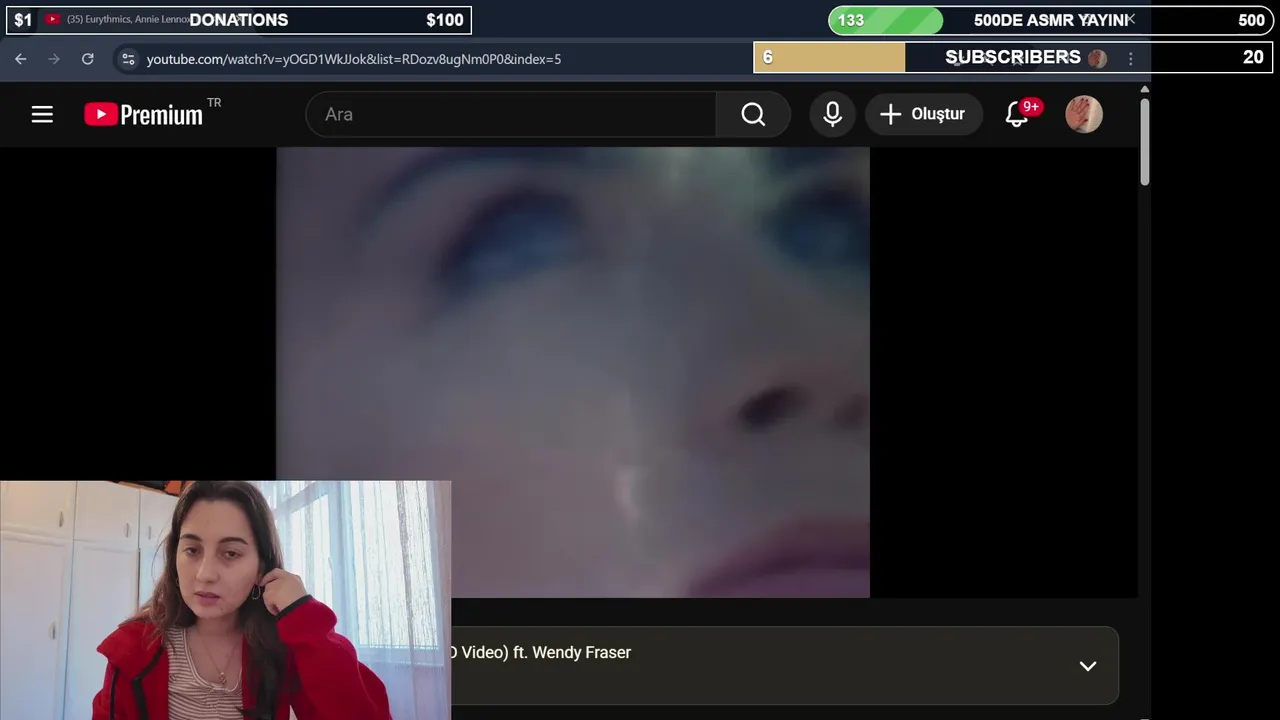Screen dimensions: 1280x720
Task: Open the browser three-dot menu
Action: 1131,59
